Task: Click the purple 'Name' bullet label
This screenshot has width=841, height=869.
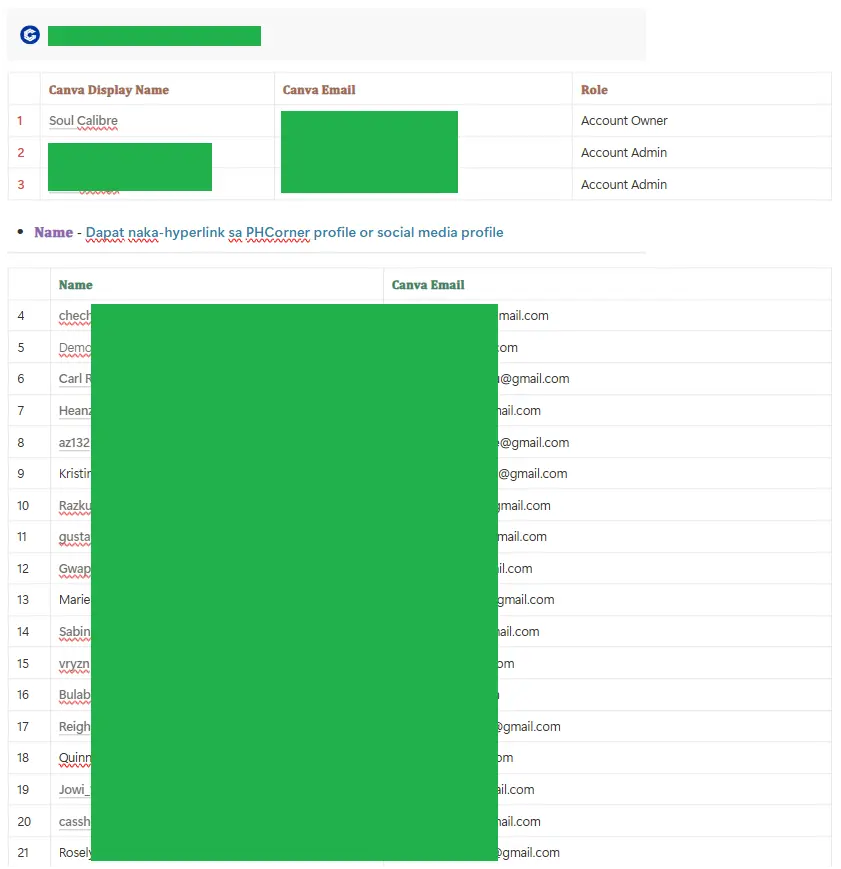Action: tap(53, 232)
